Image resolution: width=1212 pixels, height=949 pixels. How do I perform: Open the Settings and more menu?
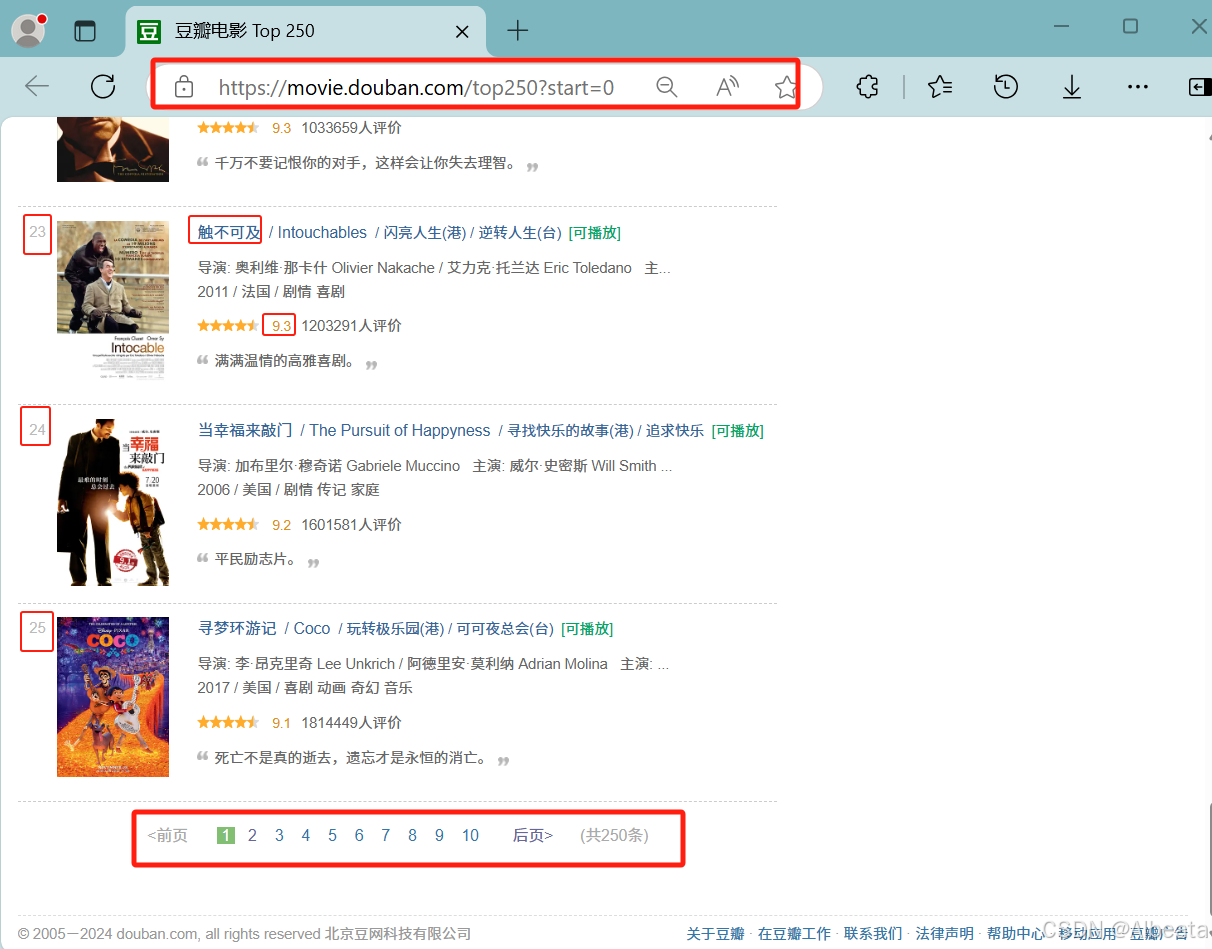tap(1138, 87)
